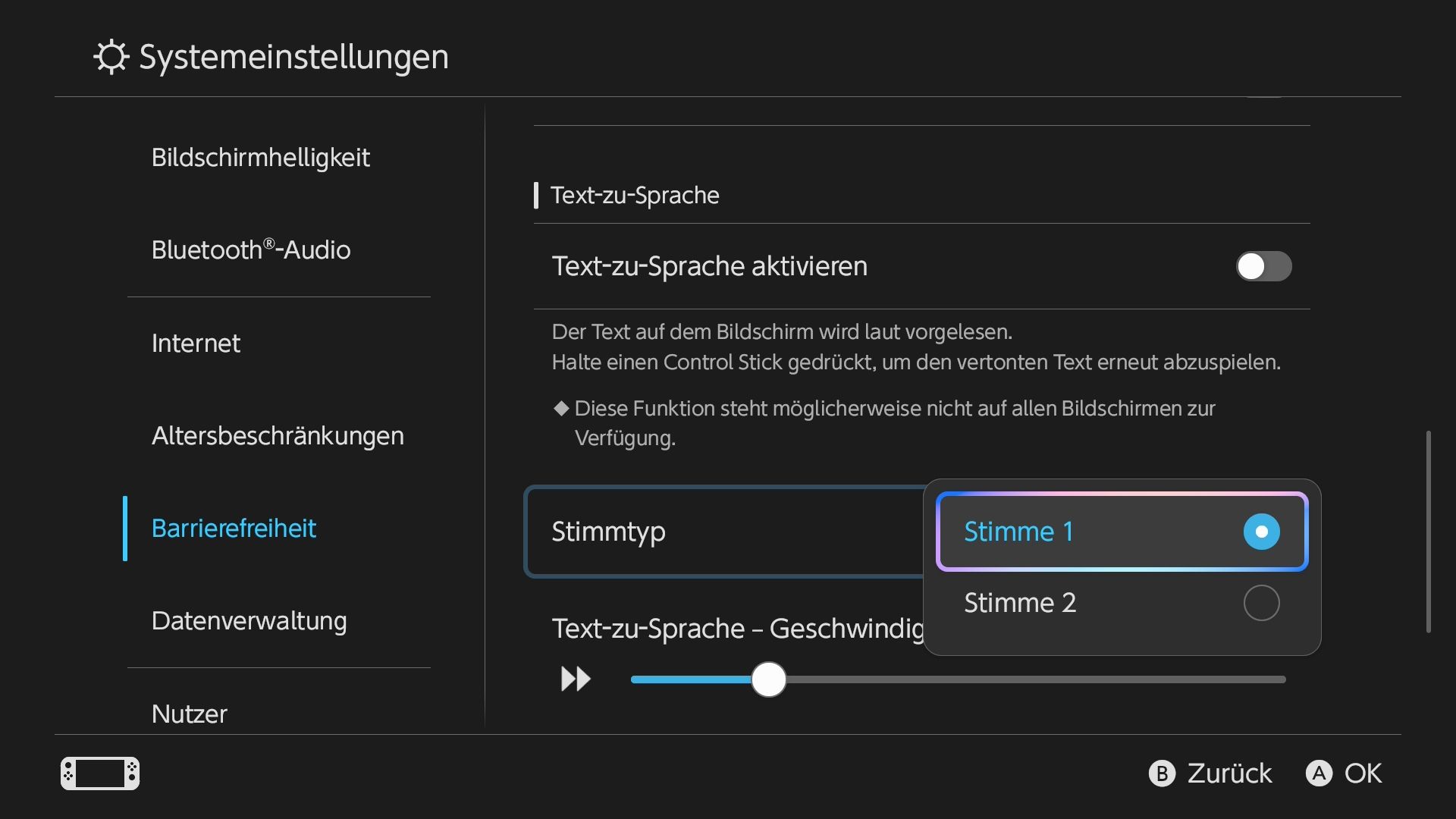Open Bildschirmhelligkeit in the sidebar
This screenshot has height=819, width=1456.
(260, 158)
